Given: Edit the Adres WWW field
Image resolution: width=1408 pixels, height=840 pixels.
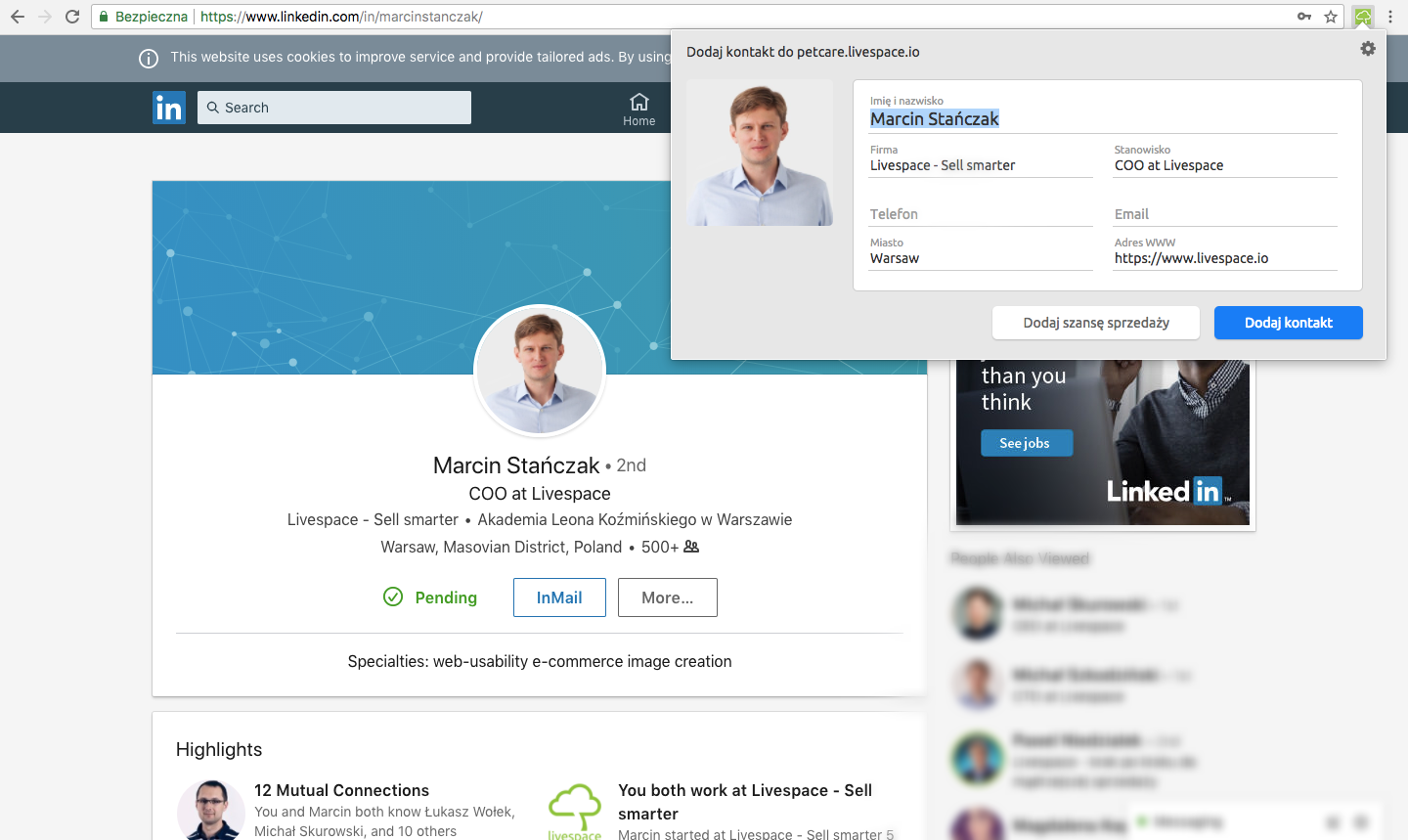Looking at the screenshot, I should click(x=1225, y=259).
